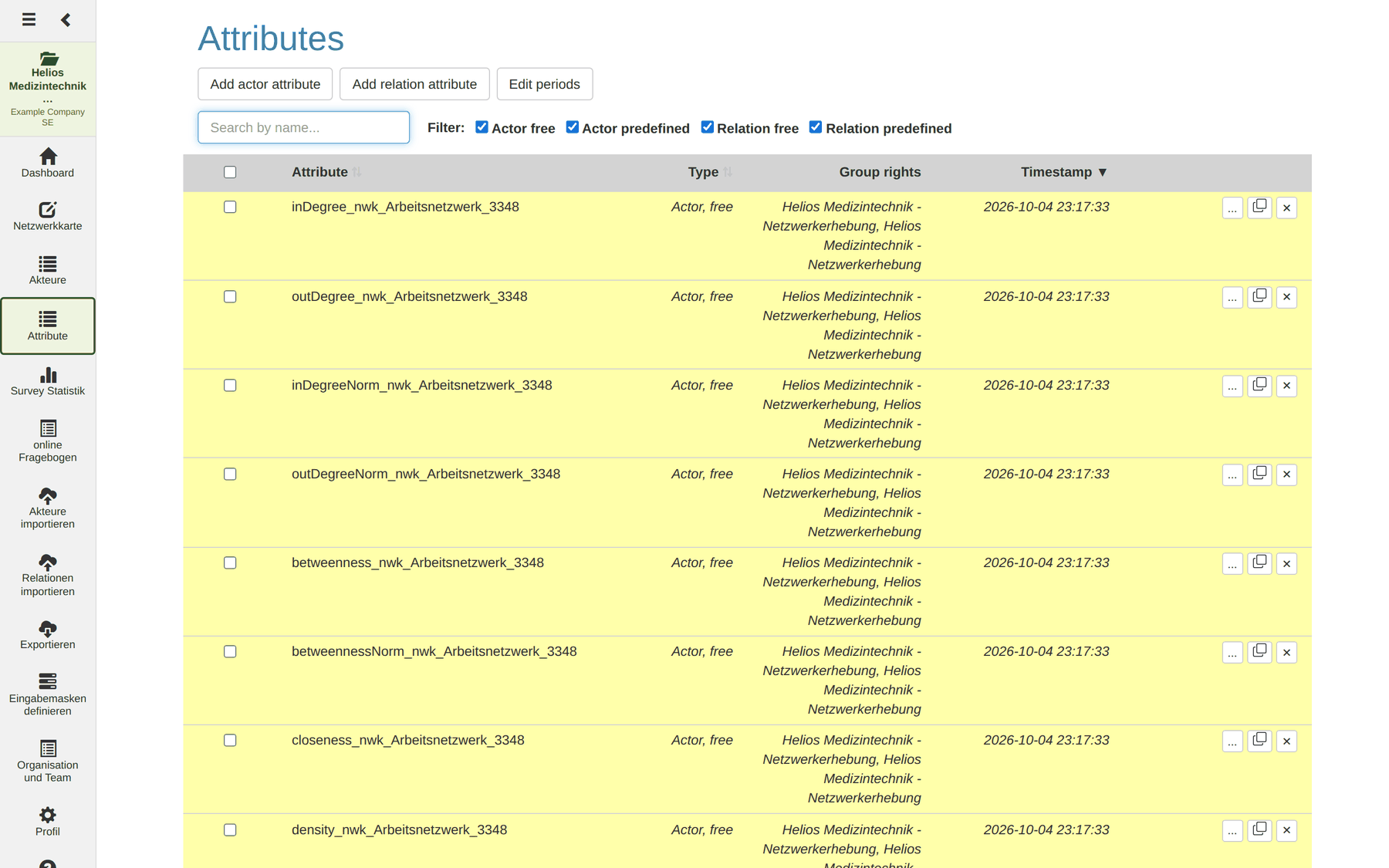Viewport: 1389px width, 868px height.
Task: Select the Attribute sidebar item
Action: (48, 326)
